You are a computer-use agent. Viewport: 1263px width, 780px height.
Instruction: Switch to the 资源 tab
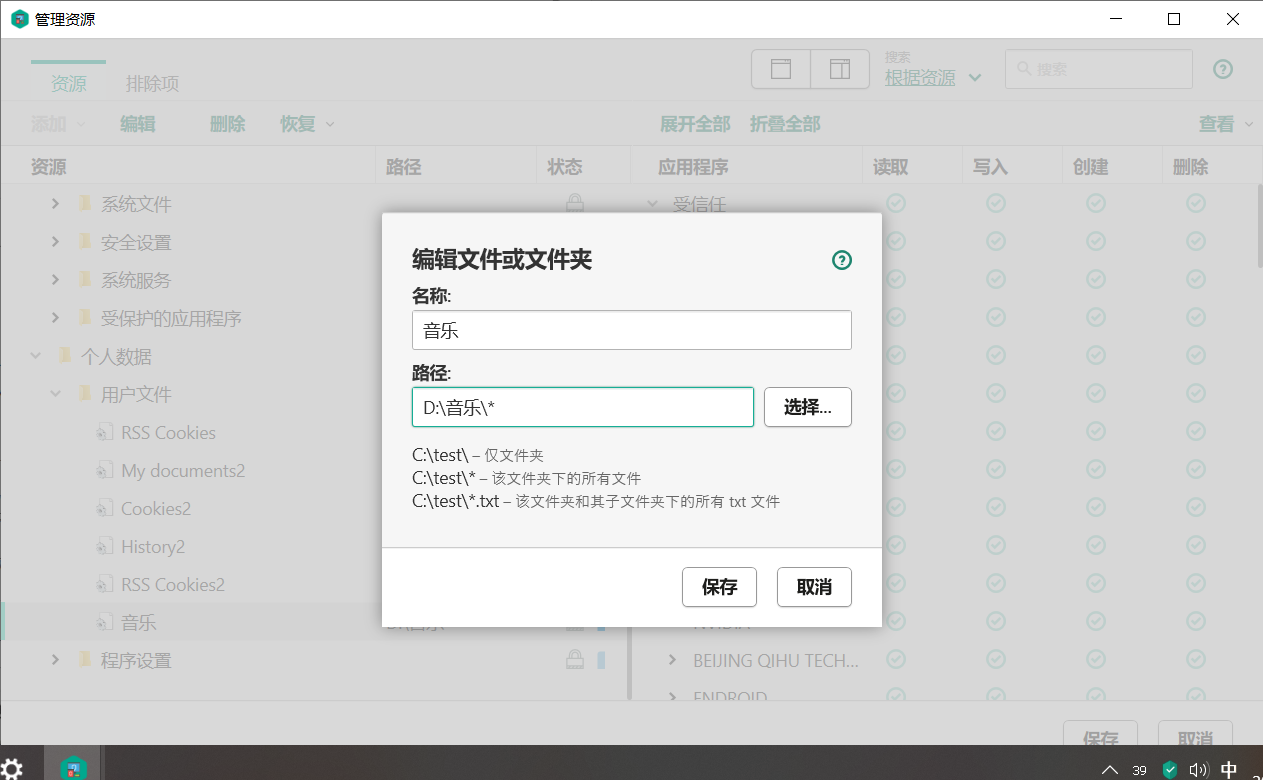tap(68, 83)
